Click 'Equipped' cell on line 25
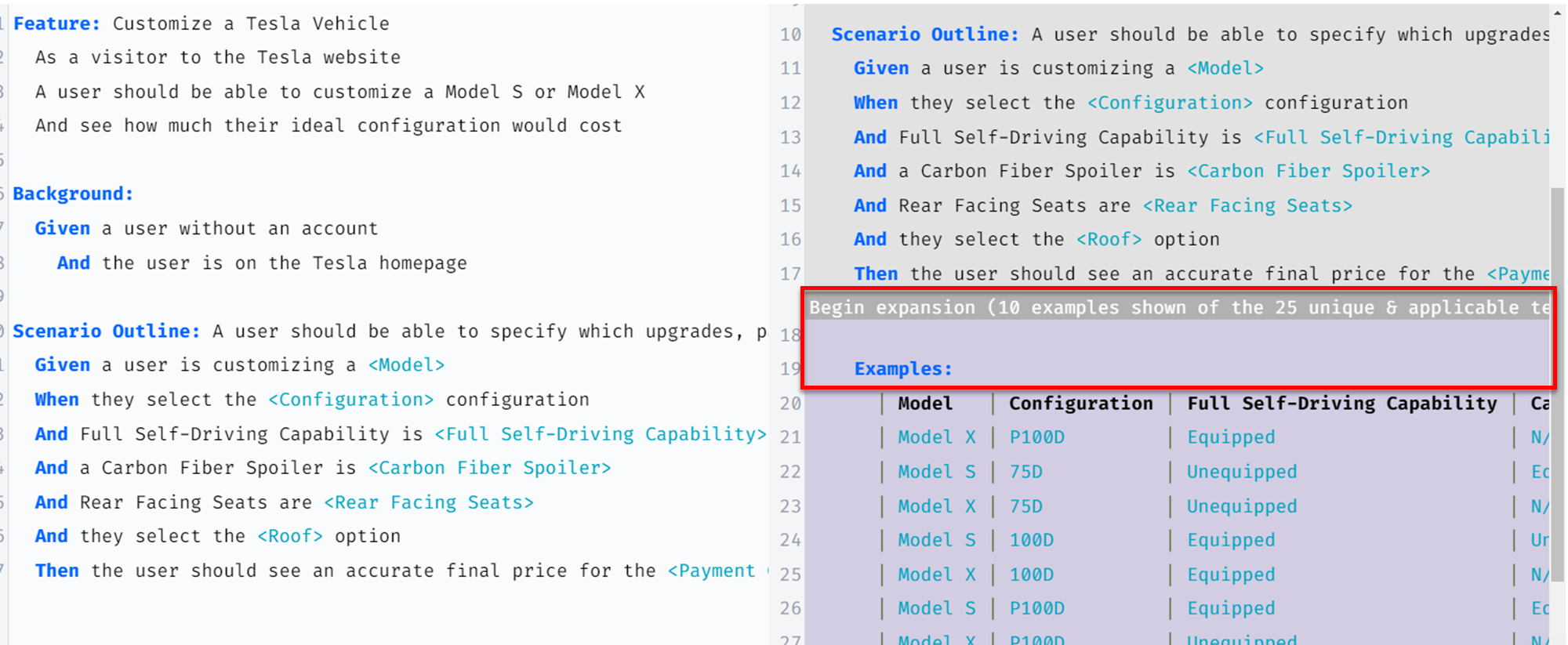Image resolution: width=1568 pixels, height=645 pixels. 1231,574
